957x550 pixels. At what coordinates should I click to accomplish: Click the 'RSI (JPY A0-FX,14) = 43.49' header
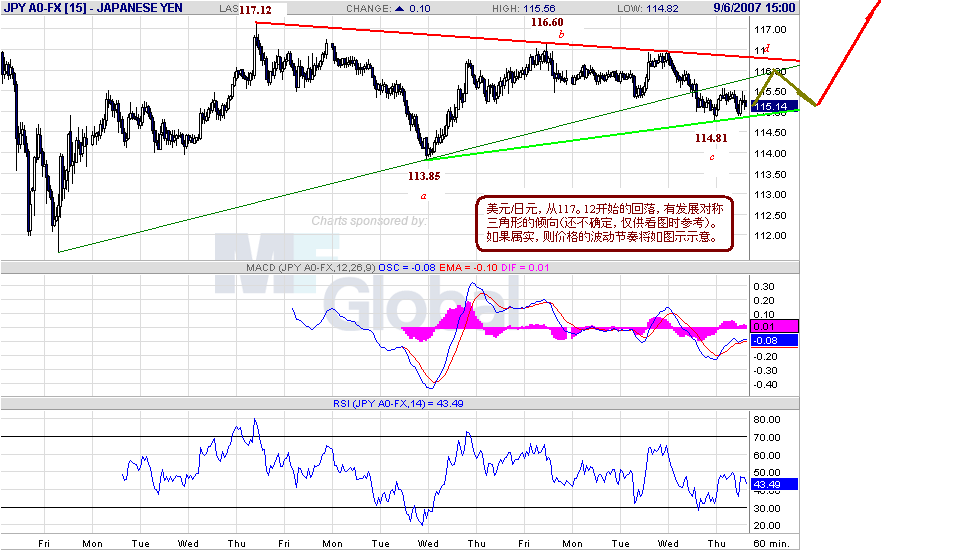[398, 403]
